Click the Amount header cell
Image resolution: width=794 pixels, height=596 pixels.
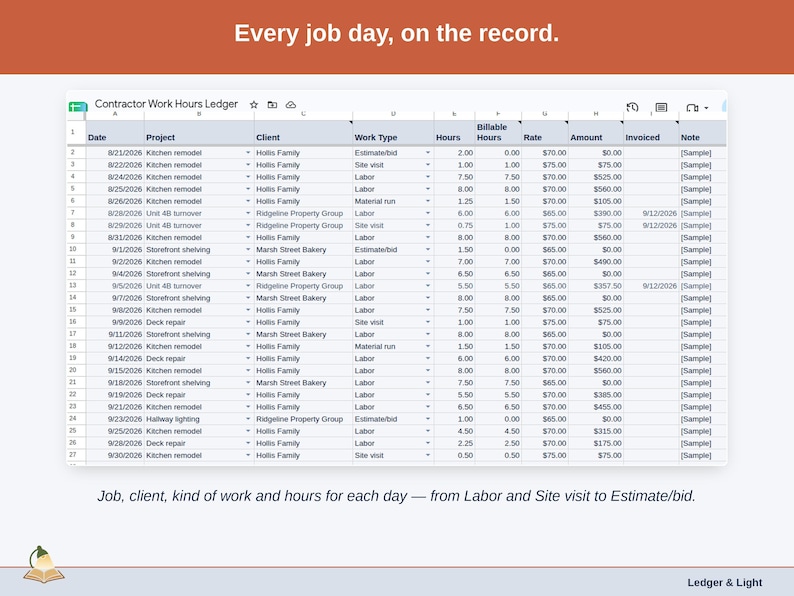tap(596, 133)
